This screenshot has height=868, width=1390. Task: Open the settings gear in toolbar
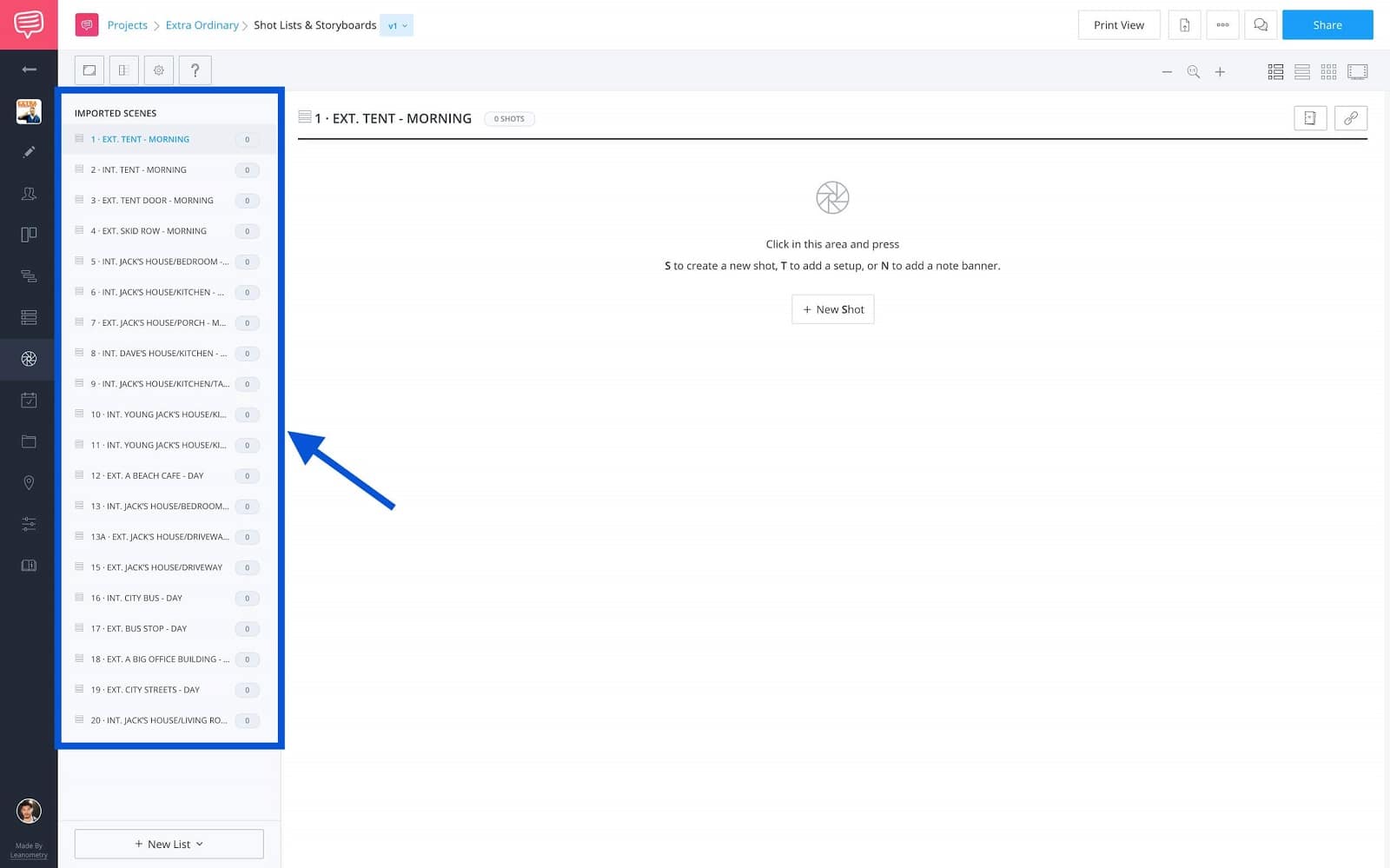pyautogui.click(x=159, y=70)
